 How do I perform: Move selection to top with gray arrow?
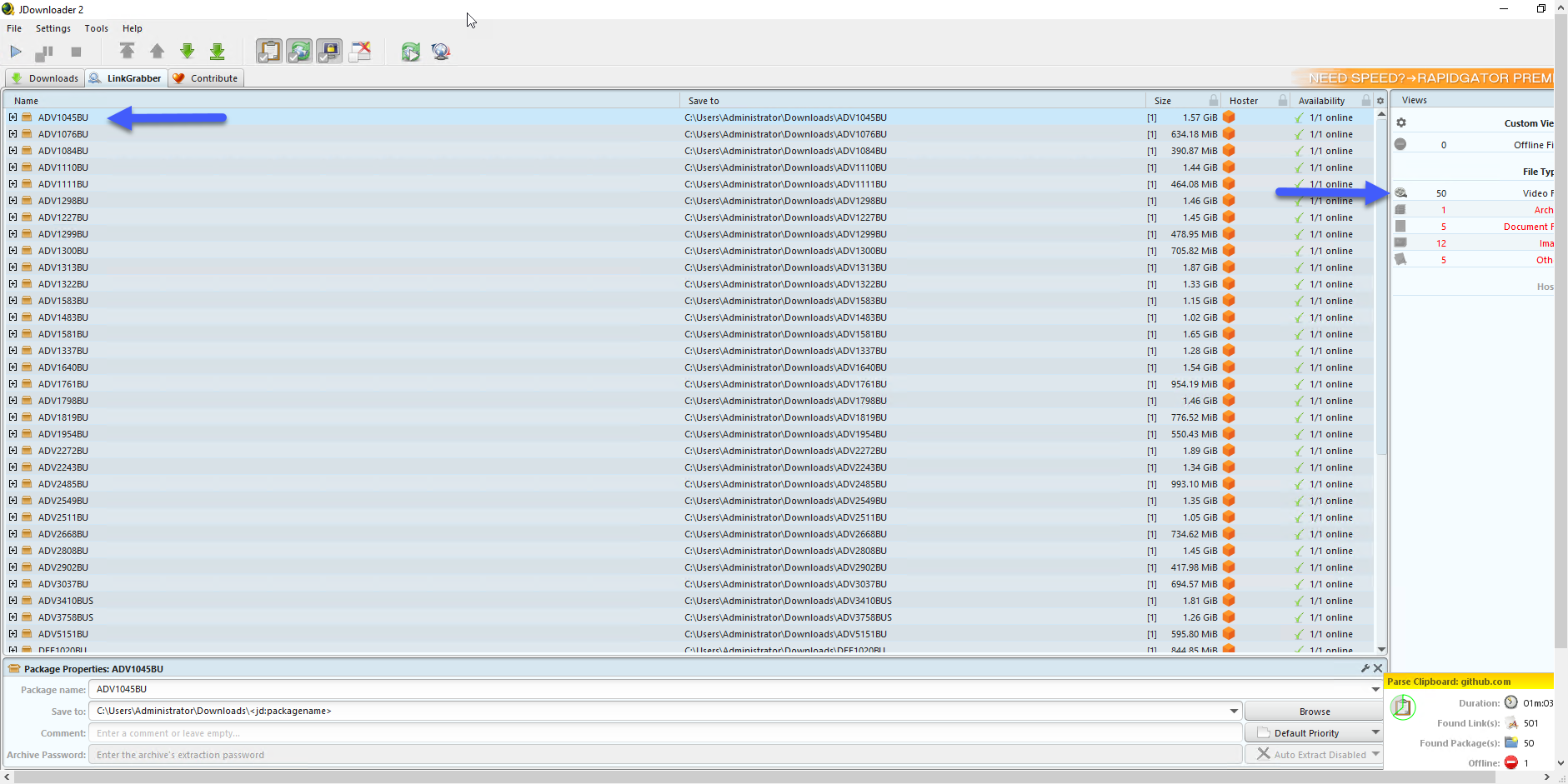(127, 52)
